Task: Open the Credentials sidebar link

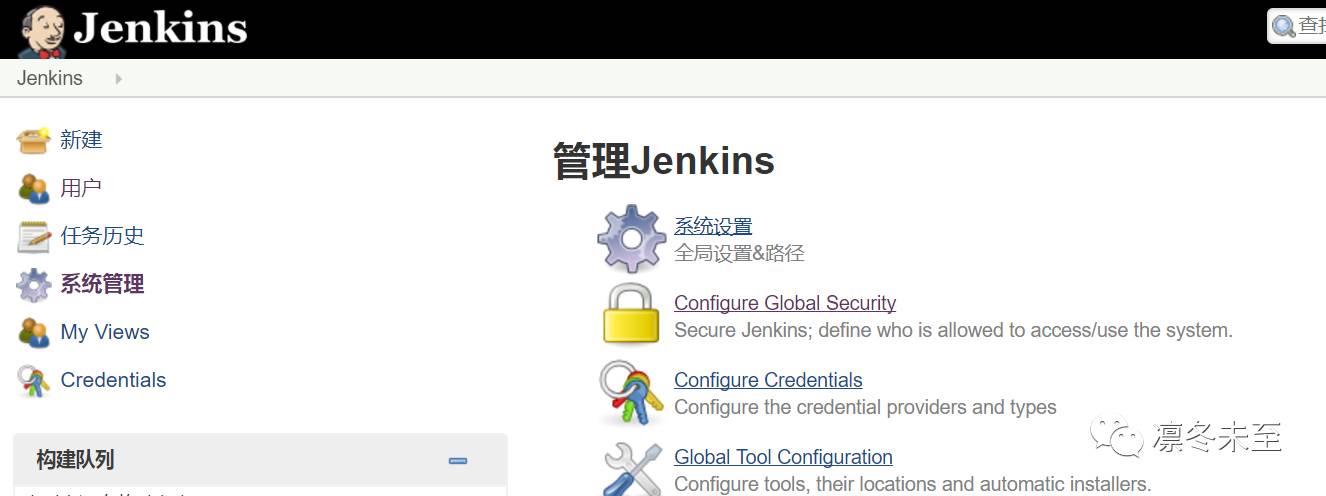Action: point(113,380)
